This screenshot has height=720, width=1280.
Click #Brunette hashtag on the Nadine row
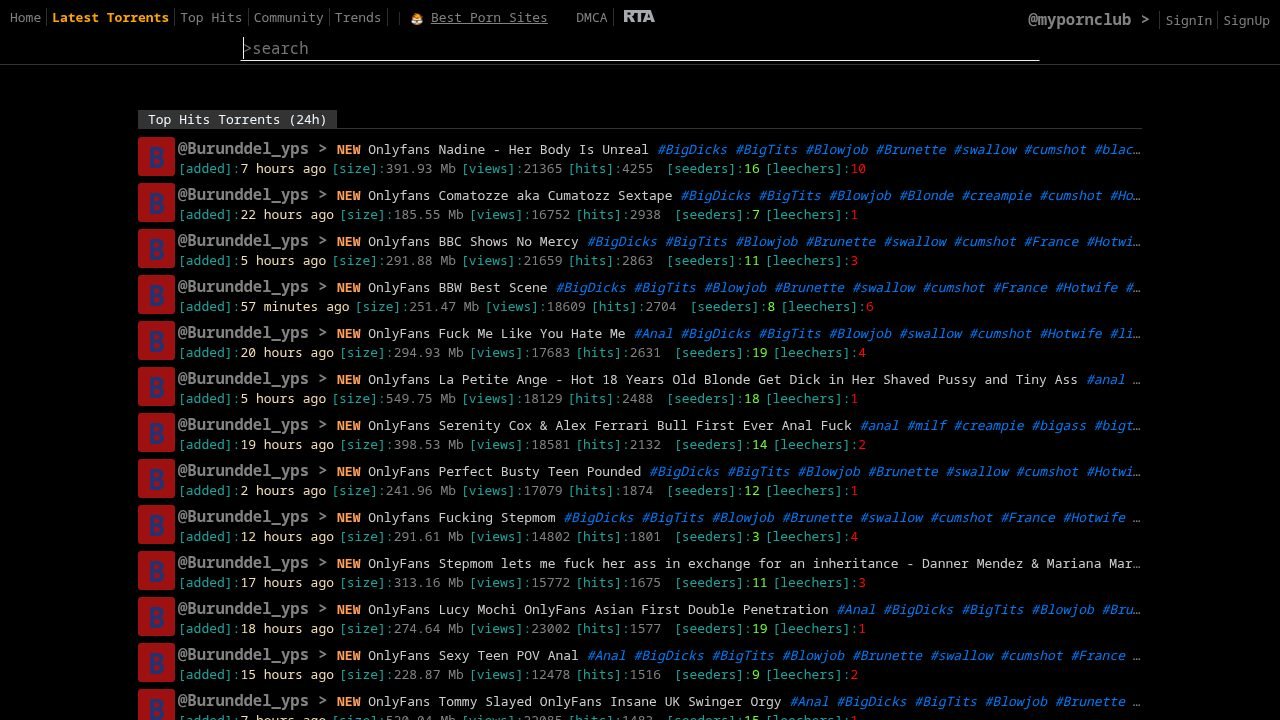point(910,150)
